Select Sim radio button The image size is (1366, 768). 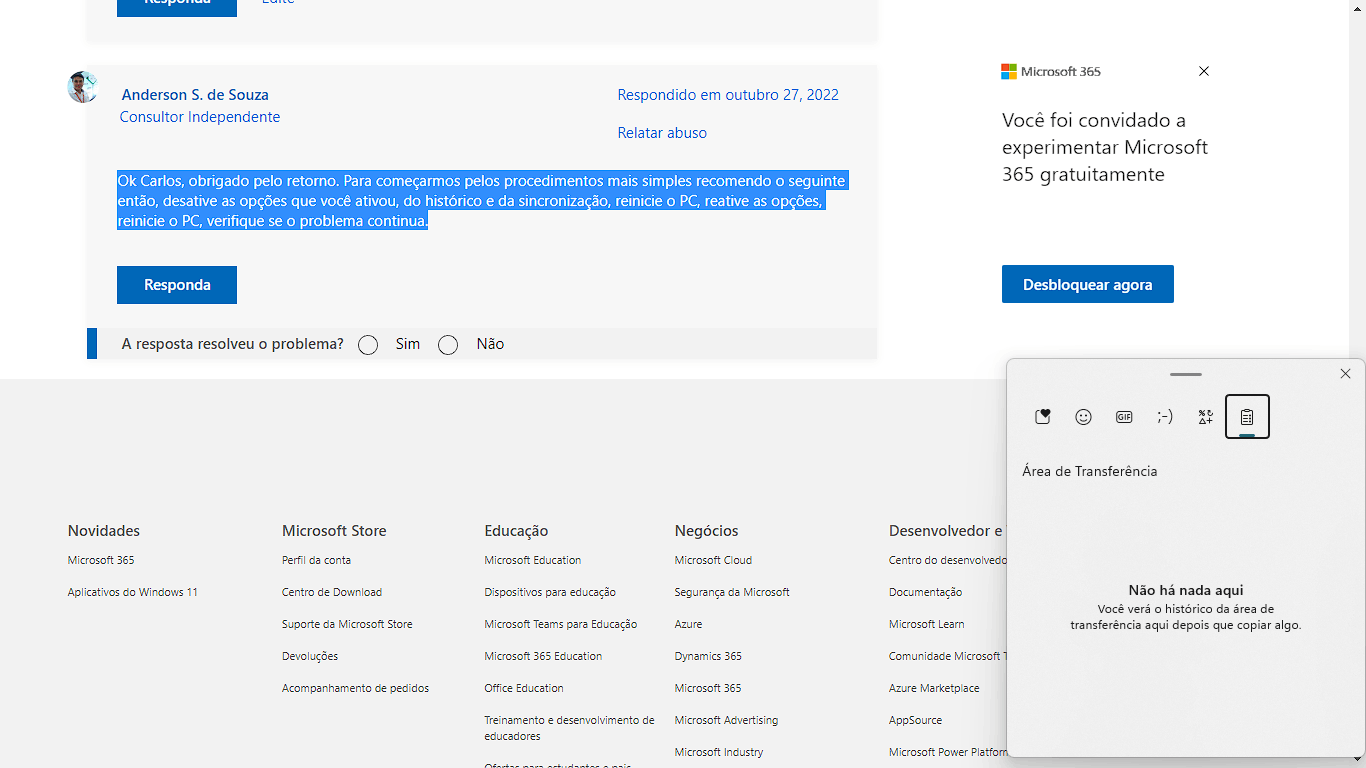tap(368, 345)
